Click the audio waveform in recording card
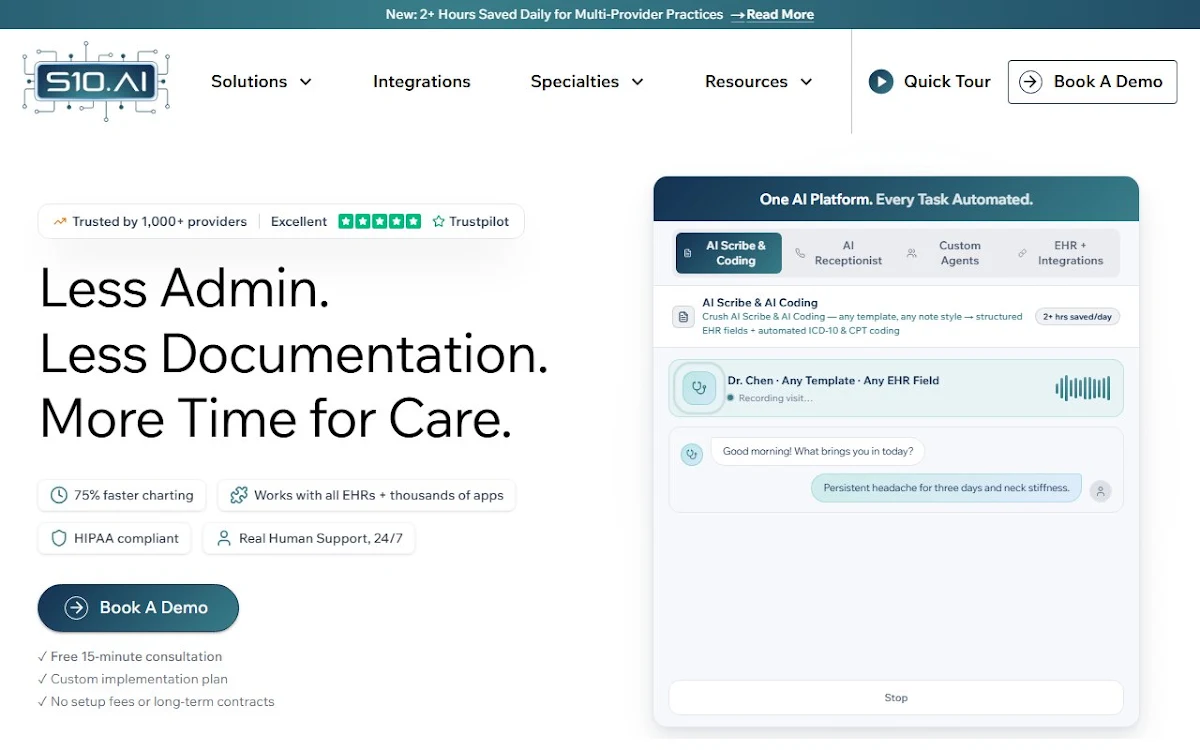The width and height of the screenshot is (1200, 750). pos(1083,388)
